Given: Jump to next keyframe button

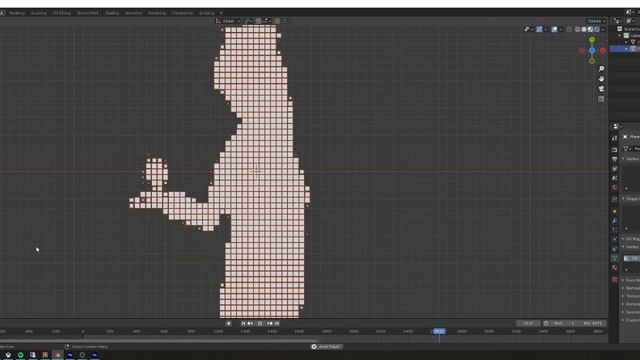Looking at the screenshot, I should (x=270, y=323).
